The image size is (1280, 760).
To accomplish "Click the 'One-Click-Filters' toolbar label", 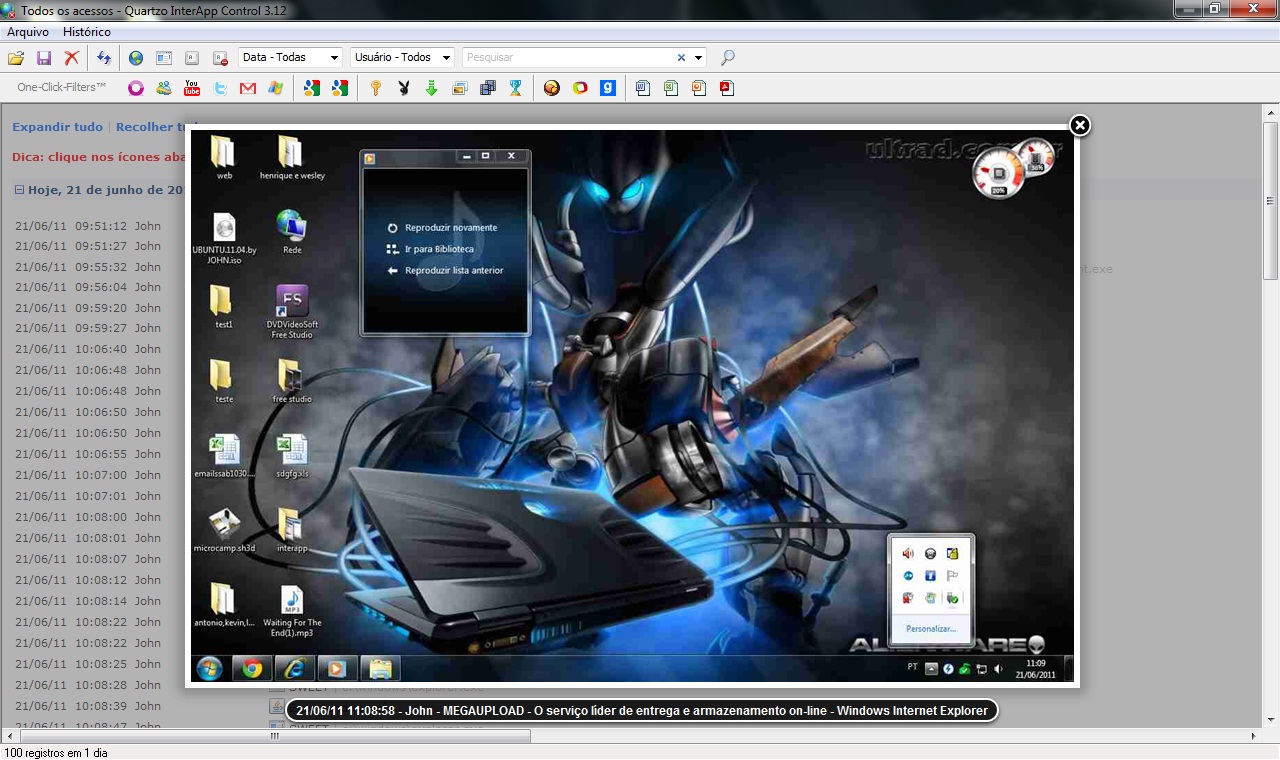I will tap(61, 88).
